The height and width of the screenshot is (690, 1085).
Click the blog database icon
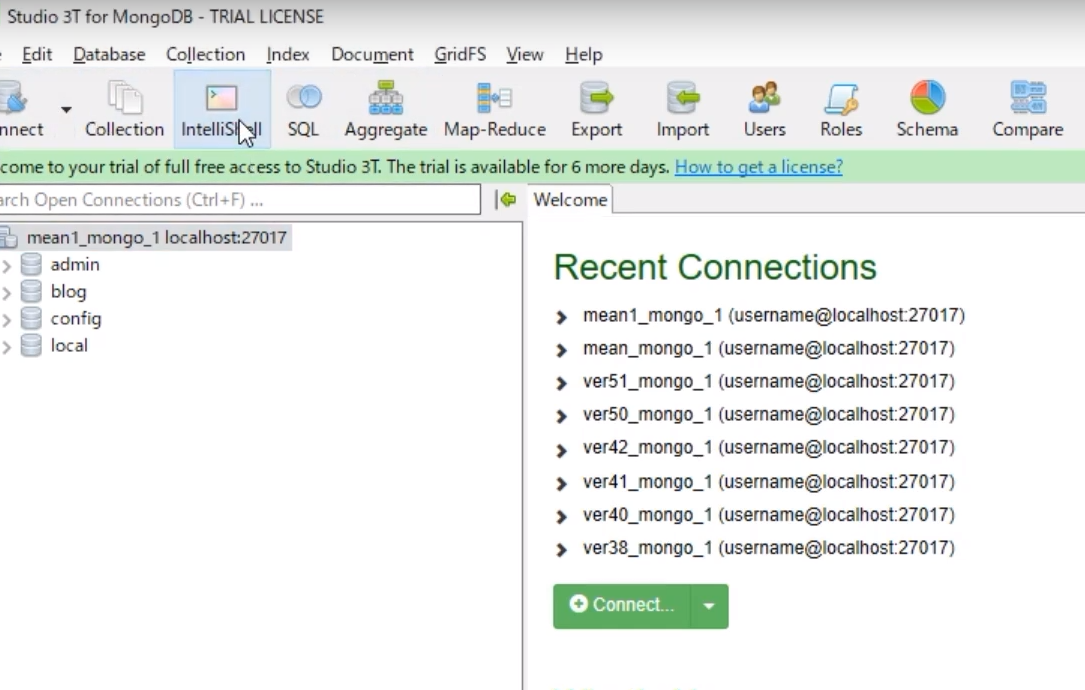(31, 291)
